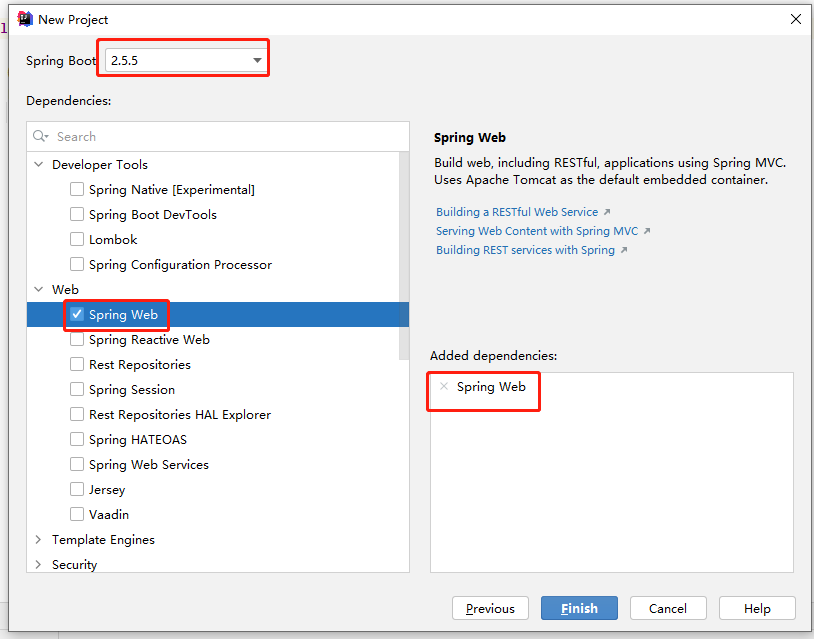Tick the Spring HATEOAS checkbox
814x639 pixels.
pos(77,439)
